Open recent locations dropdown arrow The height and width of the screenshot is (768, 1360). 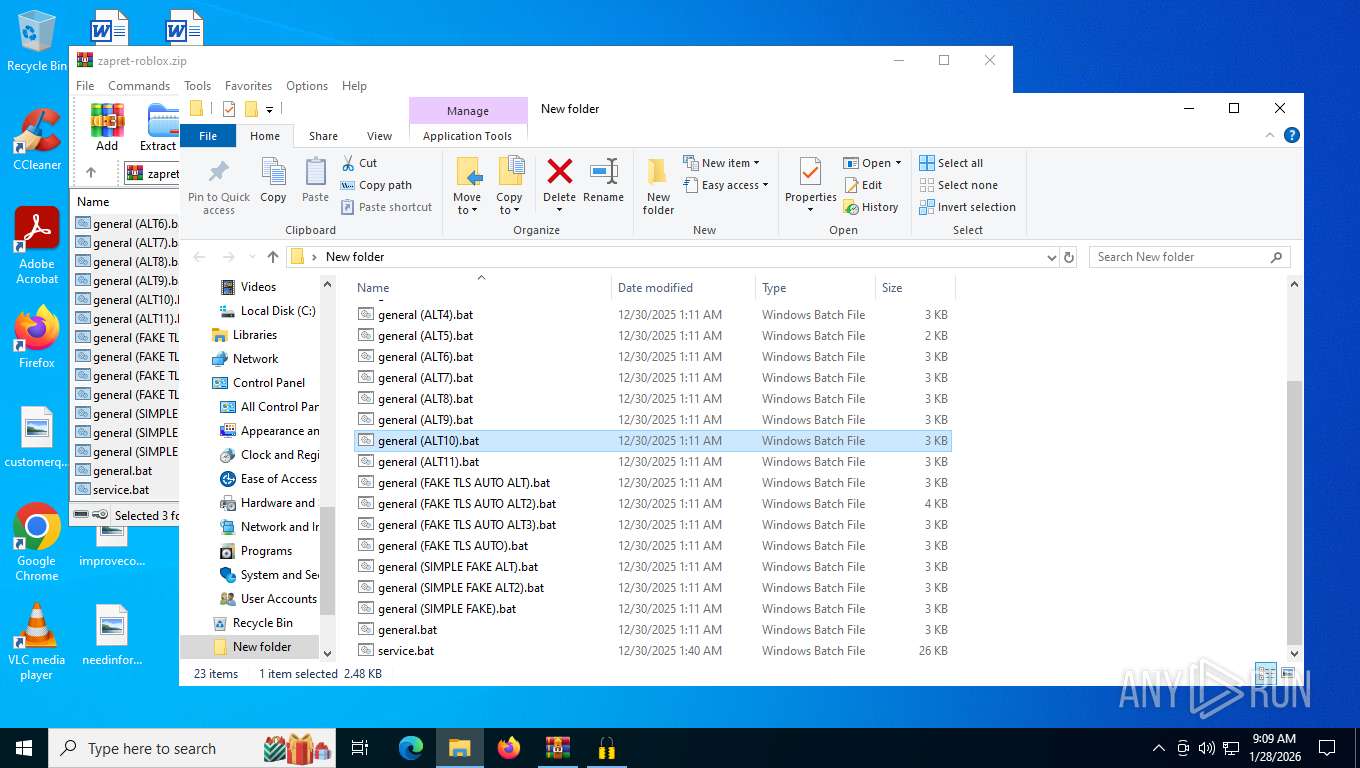251,257
